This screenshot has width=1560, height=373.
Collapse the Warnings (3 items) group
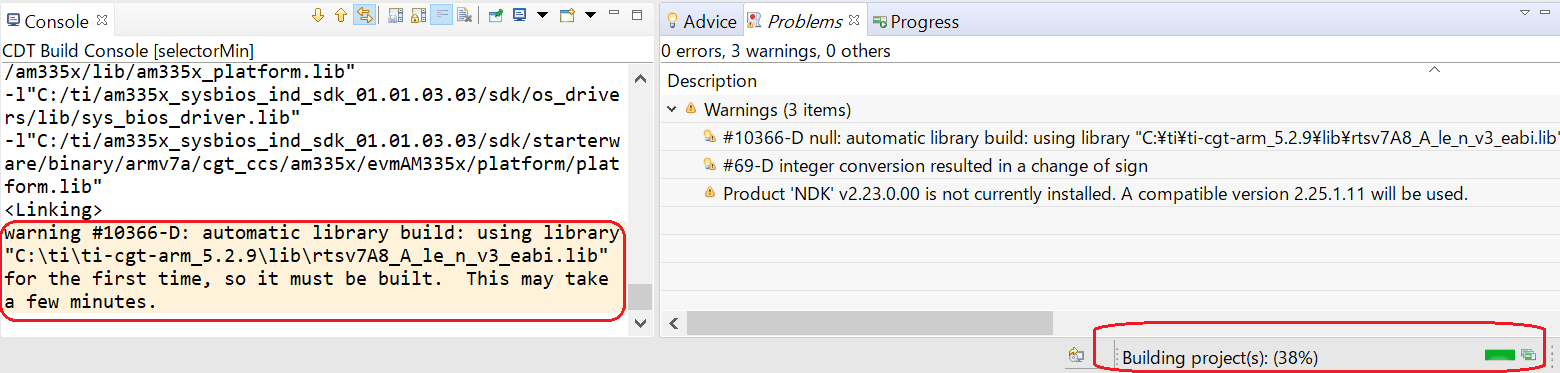click(671, 109)
